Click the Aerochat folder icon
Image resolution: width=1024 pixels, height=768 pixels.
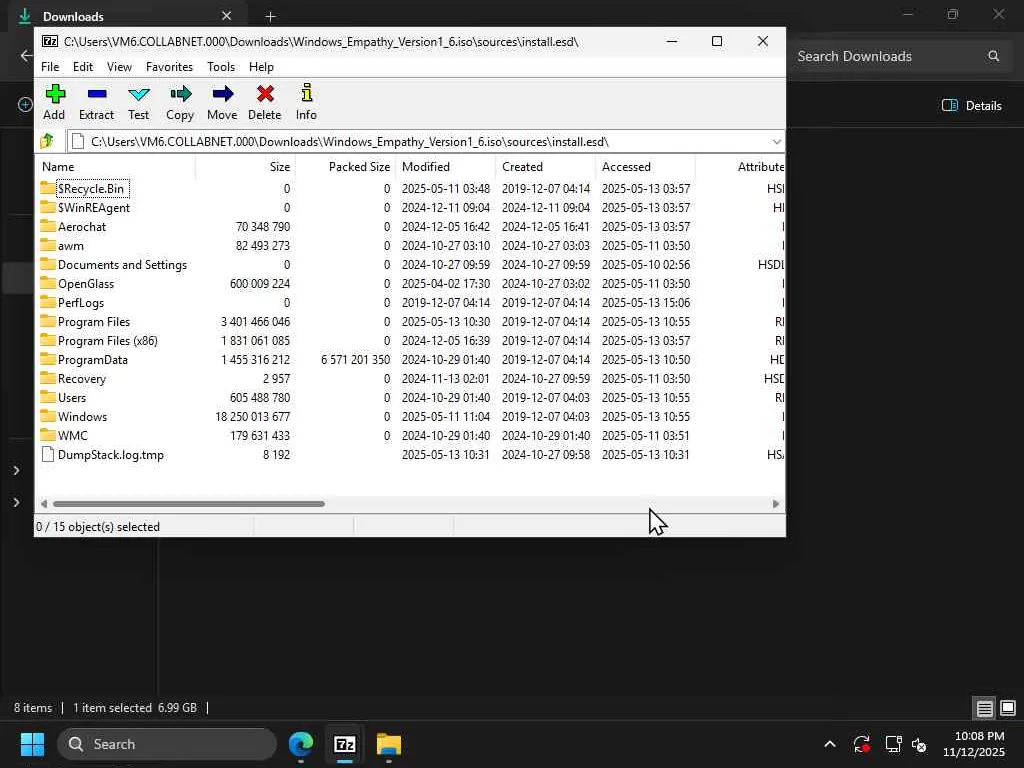click(x=48, y=226)
